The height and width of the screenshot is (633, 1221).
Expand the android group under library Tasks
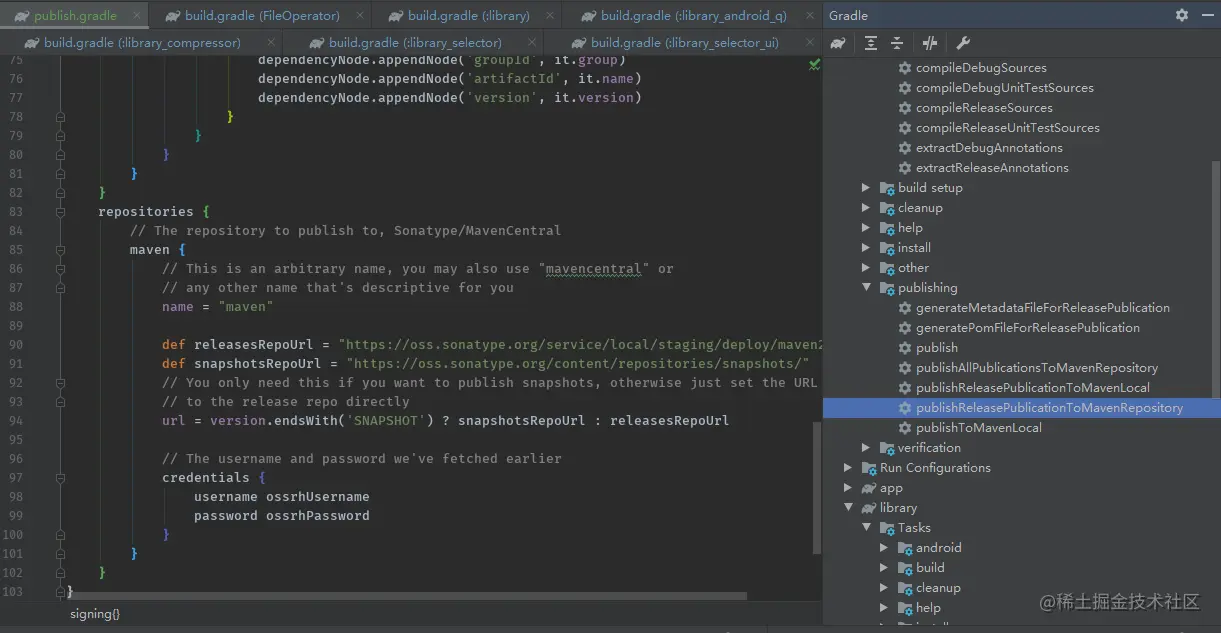tap(884, 548)
